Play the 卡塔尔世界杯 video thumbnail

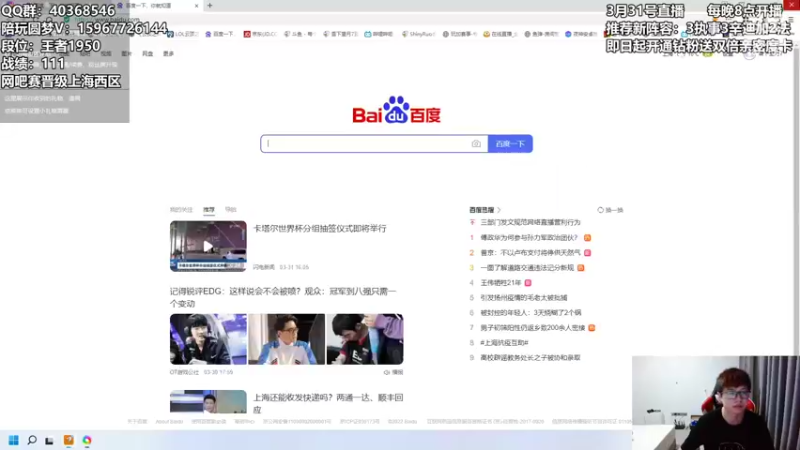[208, 246]
